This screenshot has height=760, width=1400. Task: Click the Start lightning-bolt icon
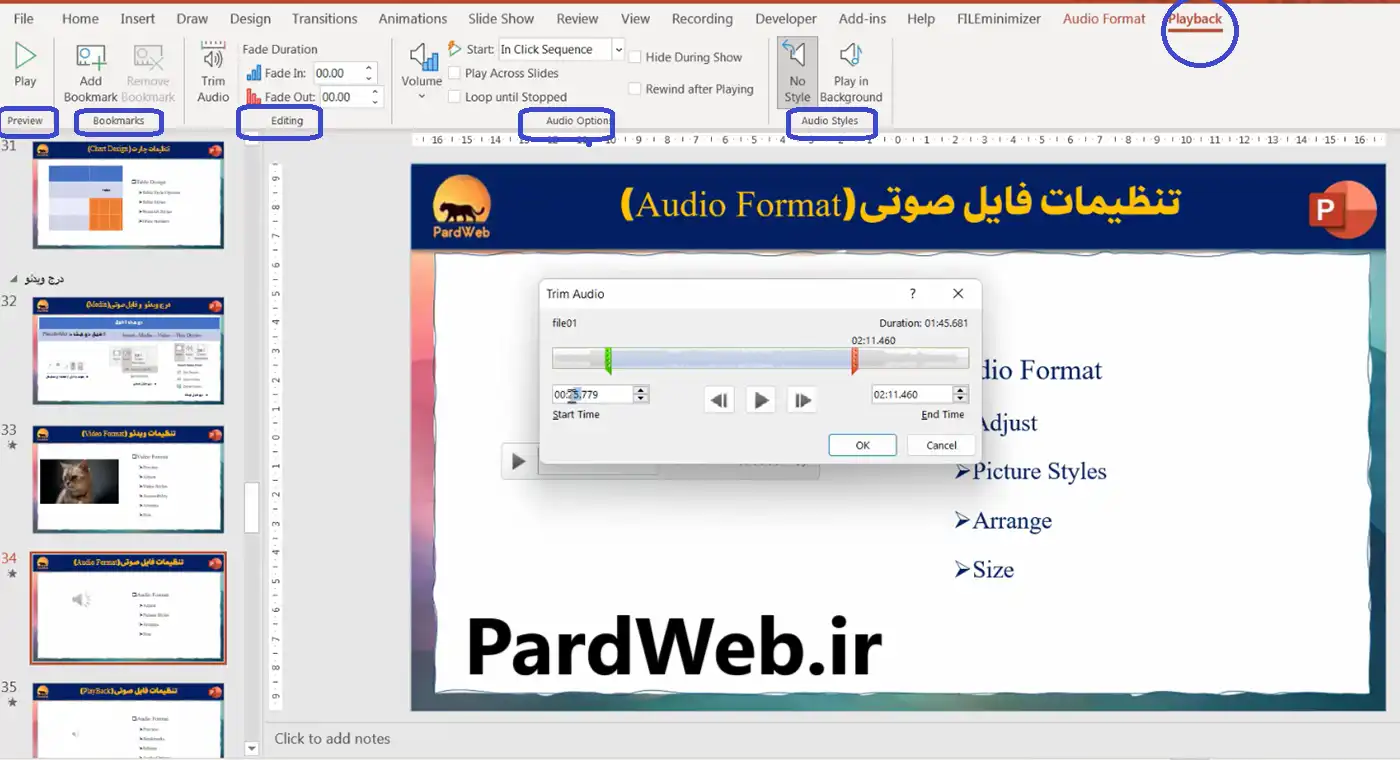[455, 49]
